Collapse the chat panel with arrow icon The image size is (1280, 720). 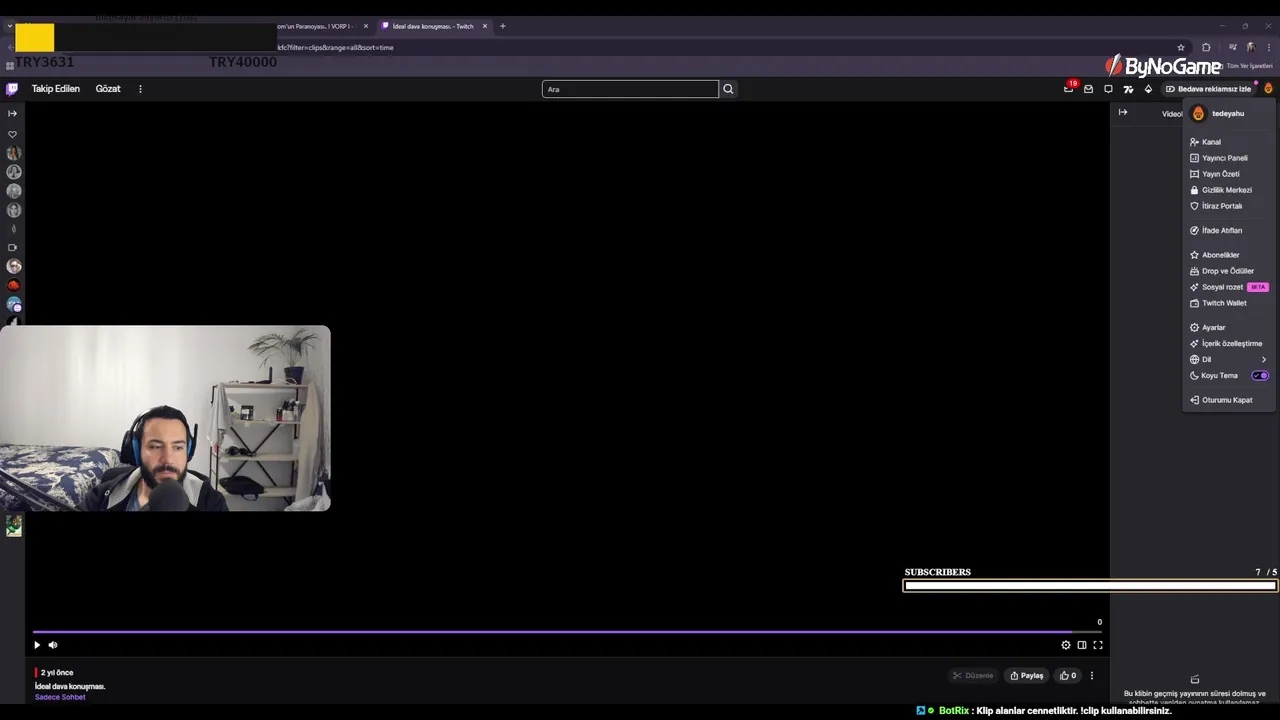[1123, 113]
